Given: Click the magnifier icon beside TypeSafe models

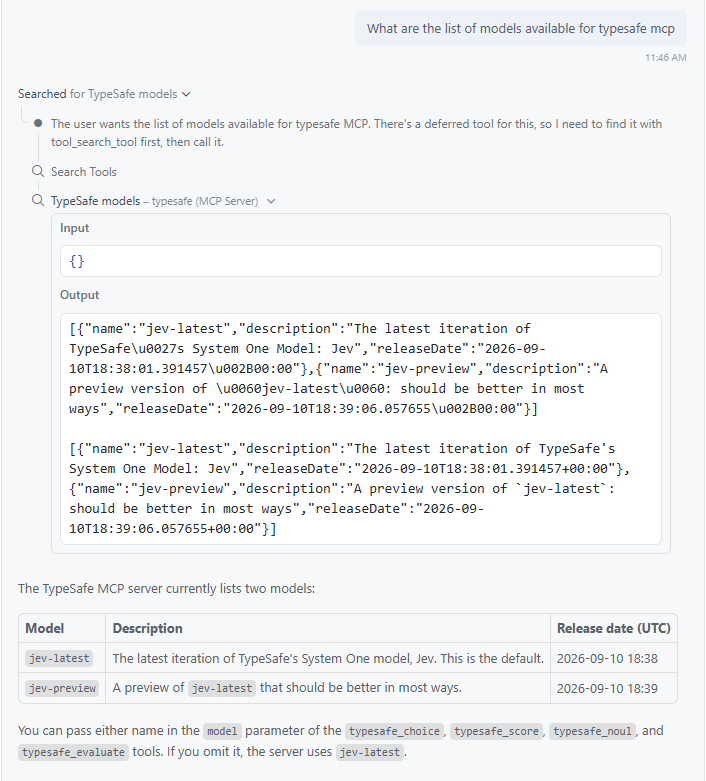Looking at the screenshot, I should click(38, 201).
